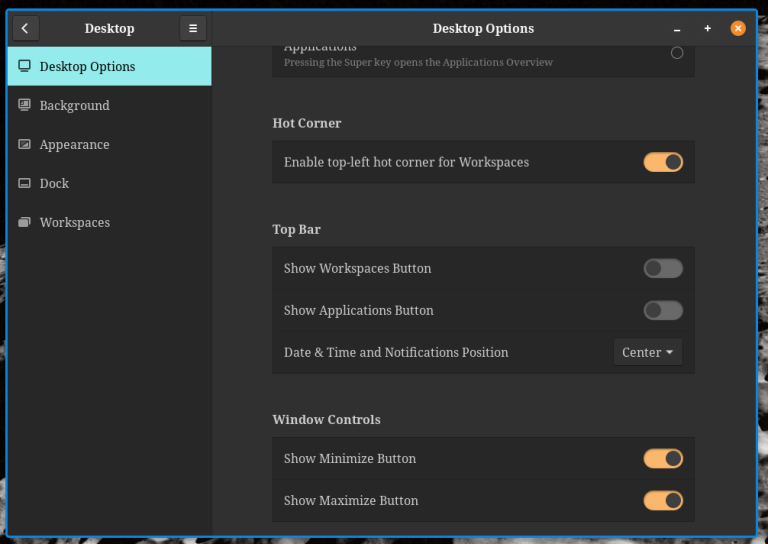
Task: Minimize the Settings window
Action: point(677,29)
